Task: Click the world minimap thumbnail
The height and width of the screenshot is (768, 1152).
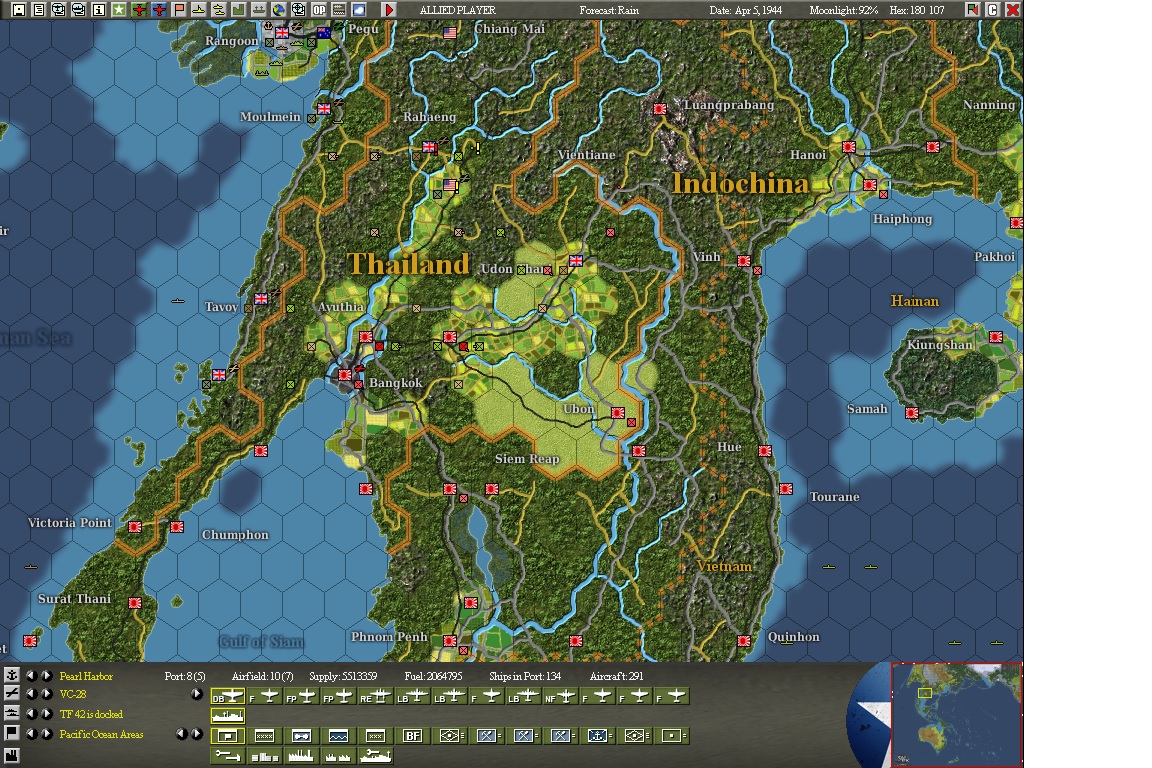Action: coord(957,714)
